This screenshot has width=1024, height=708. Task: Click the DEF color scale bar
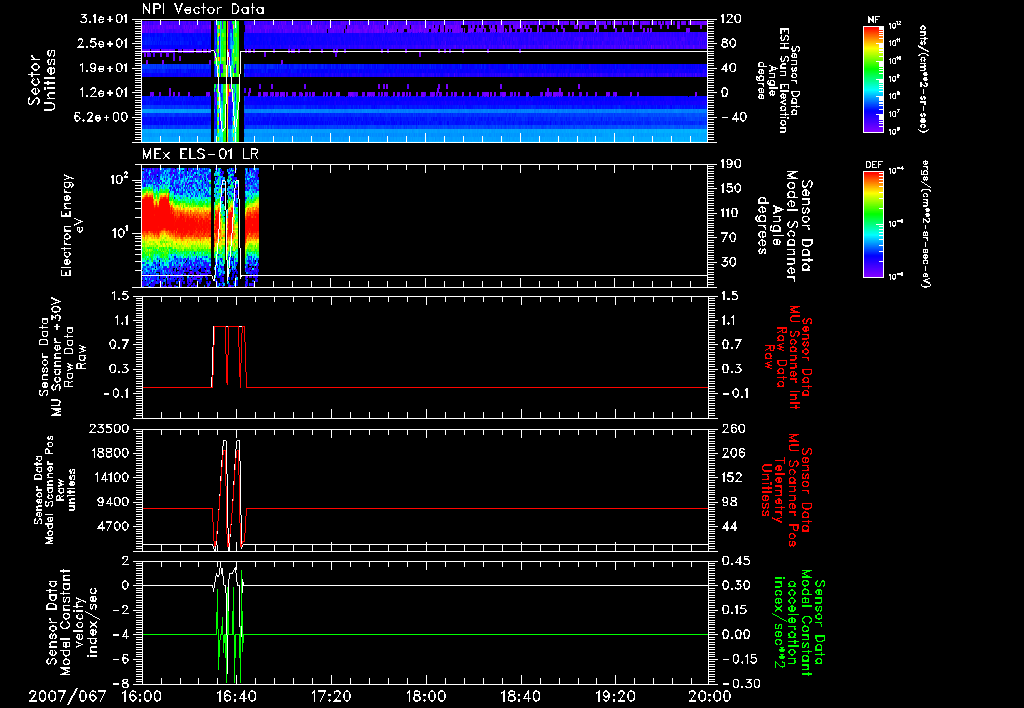[874, 223]
